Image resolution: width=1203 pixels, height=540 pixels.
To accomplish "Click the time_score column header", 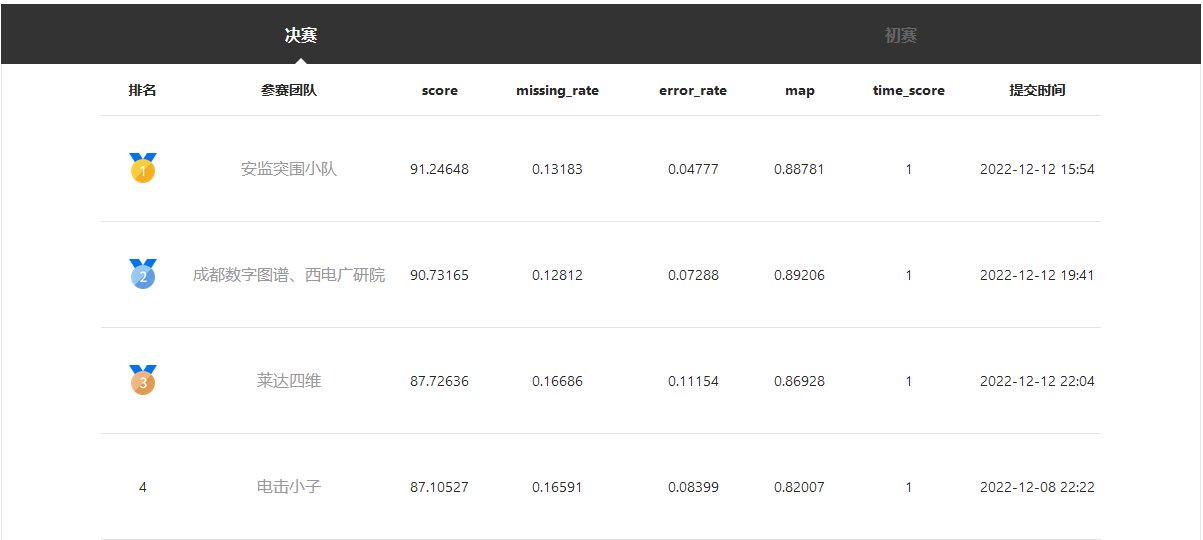I will [909, 91].
